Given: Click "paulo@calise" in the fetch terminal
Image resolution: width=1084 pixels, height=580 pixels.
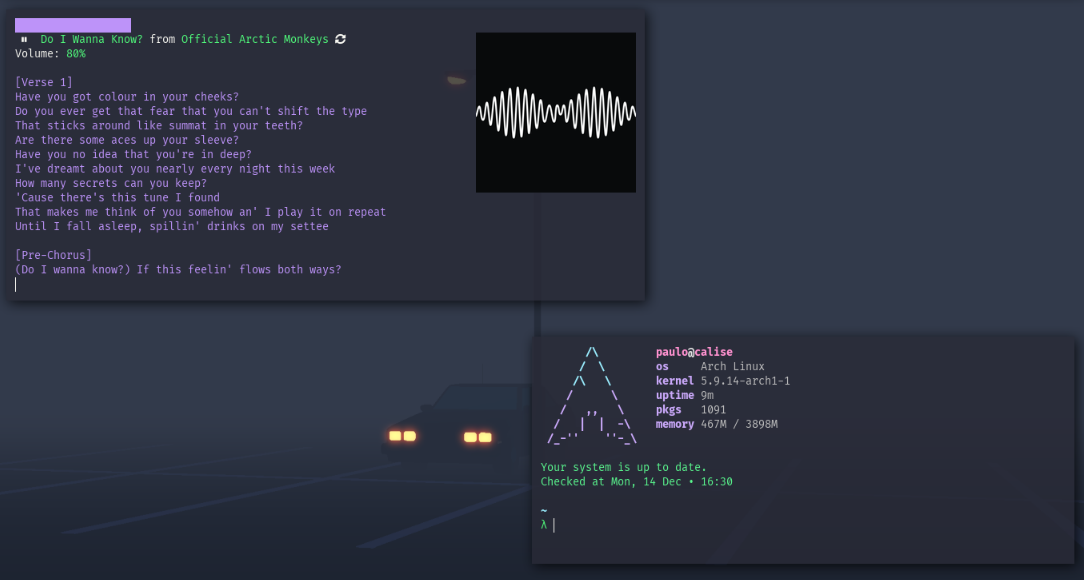Looking at the screenshot, I should 694,352.
